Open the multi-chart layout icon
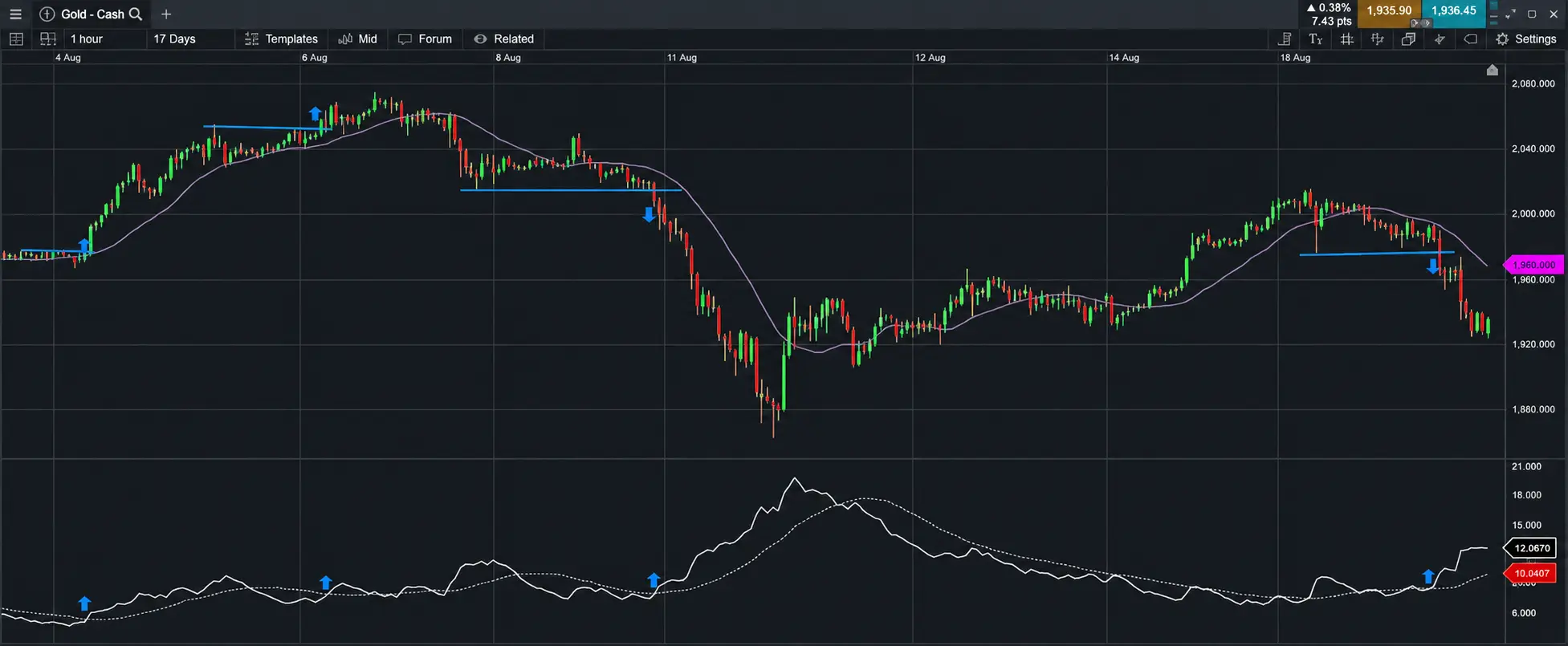This screenshot has height=646, width=1568. click(48, 39)
